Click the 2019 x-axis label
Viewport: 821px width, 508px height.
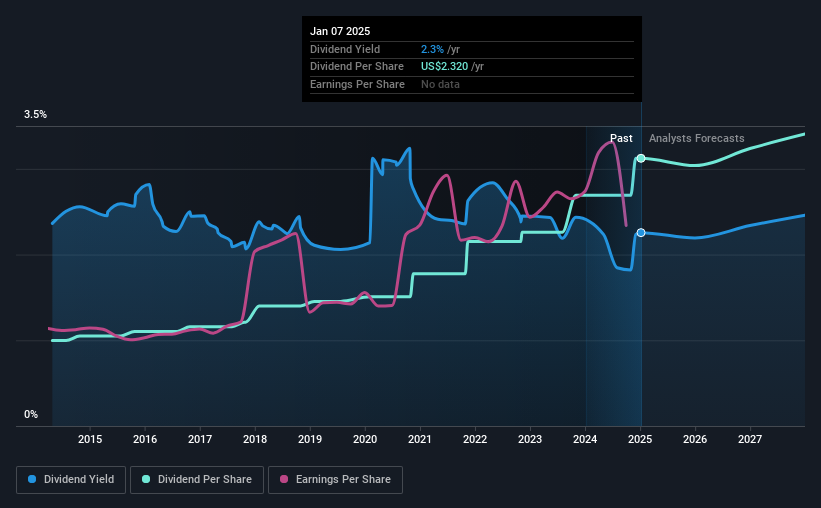click(x=310, y=439)
